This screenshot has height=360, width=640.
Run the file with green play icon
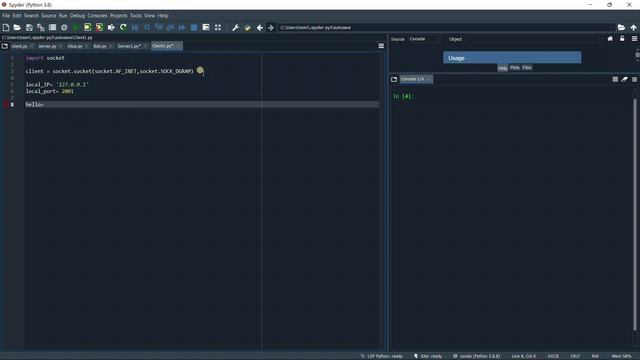[x=76, y=27]
